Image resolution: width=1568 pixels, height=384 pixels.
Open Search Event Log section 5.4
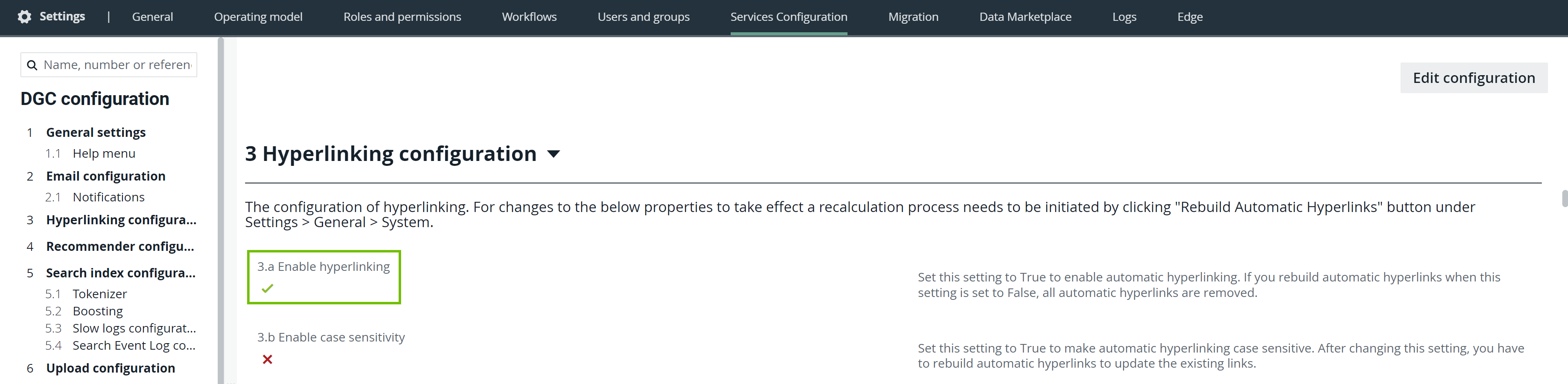134,346
